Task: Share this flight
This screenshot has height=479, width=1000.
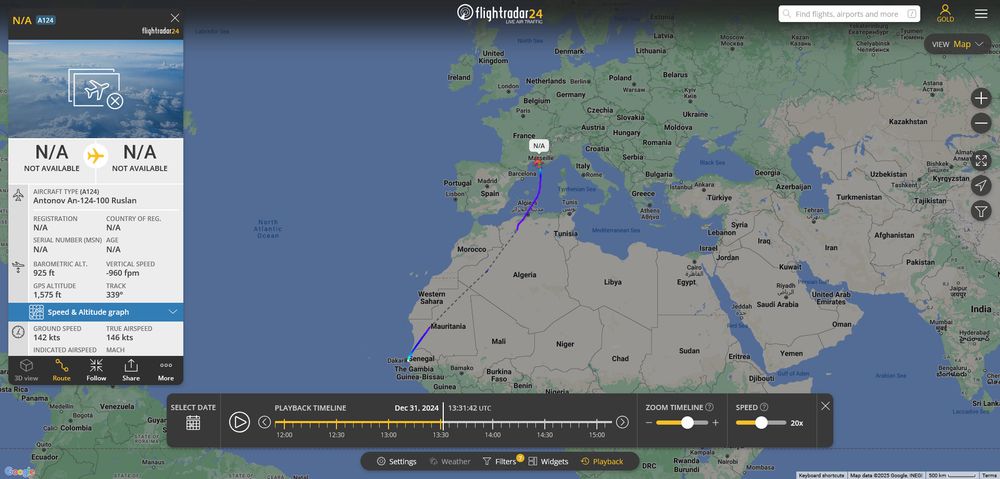Action: [131, 370]
